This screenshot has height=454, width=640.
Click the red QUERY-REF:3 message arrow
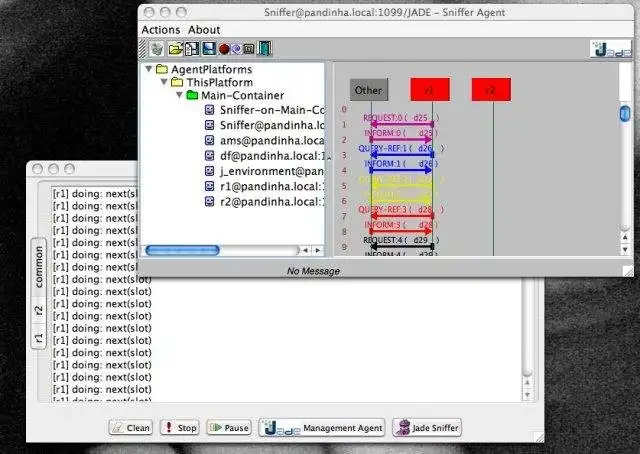coord(402,216)
